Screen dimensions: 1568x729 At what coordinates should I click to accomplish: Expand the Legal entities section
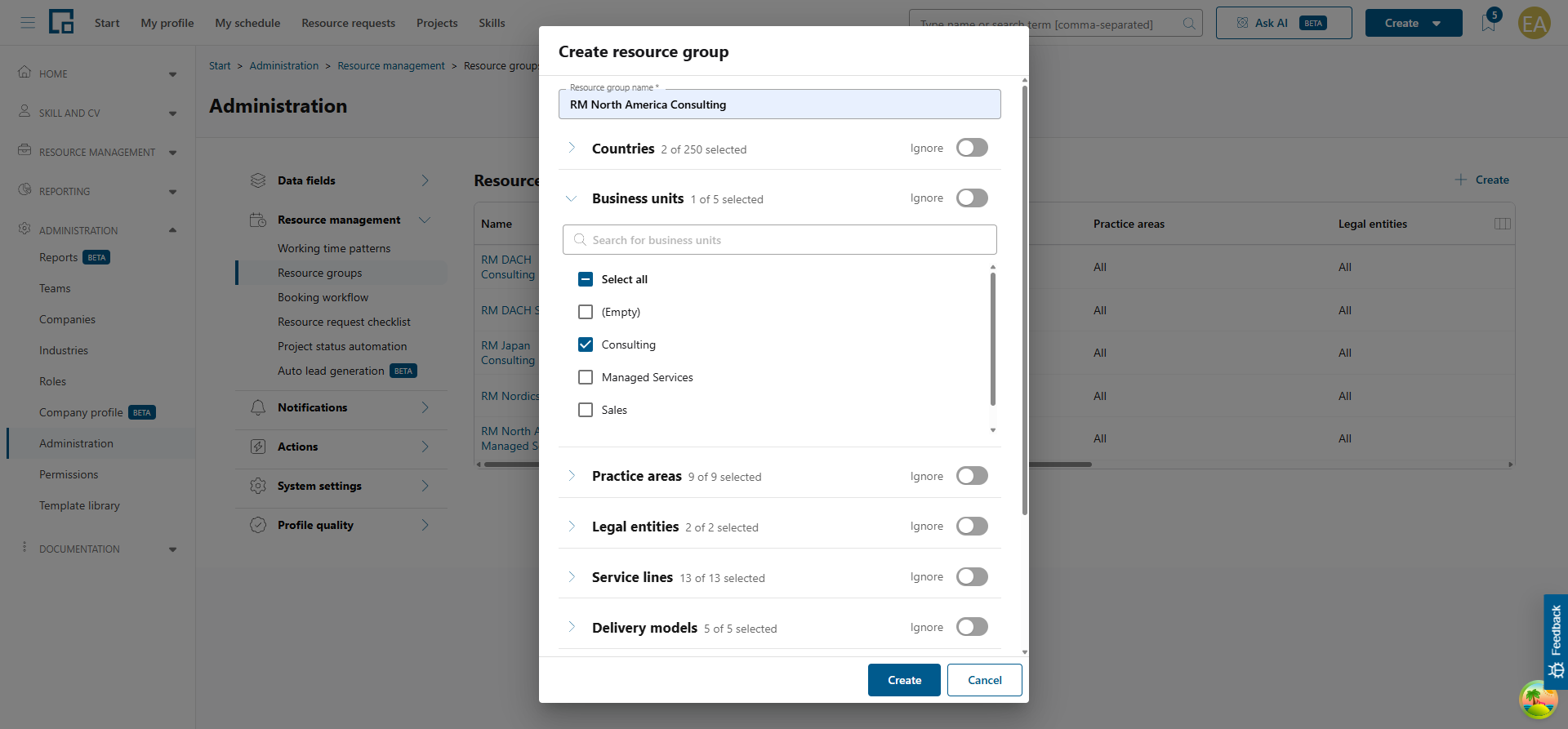(572, 527)
